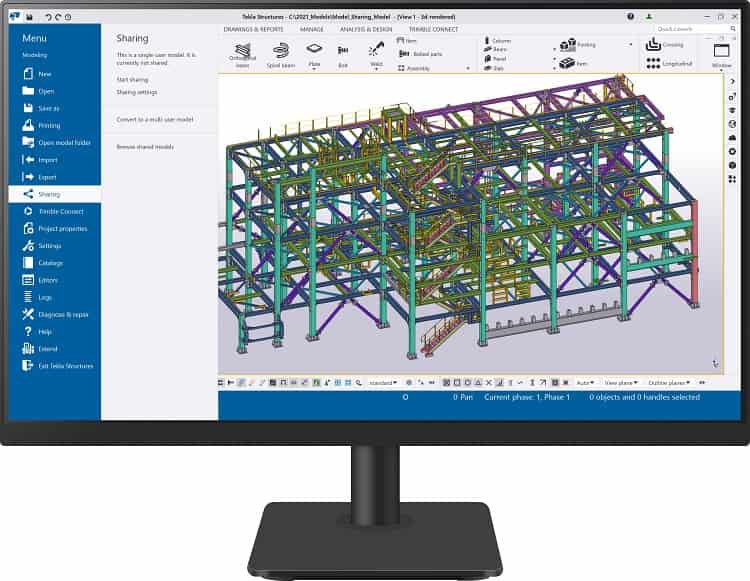
Task: Select the Footing tool icon
Action: pos(569,45)
